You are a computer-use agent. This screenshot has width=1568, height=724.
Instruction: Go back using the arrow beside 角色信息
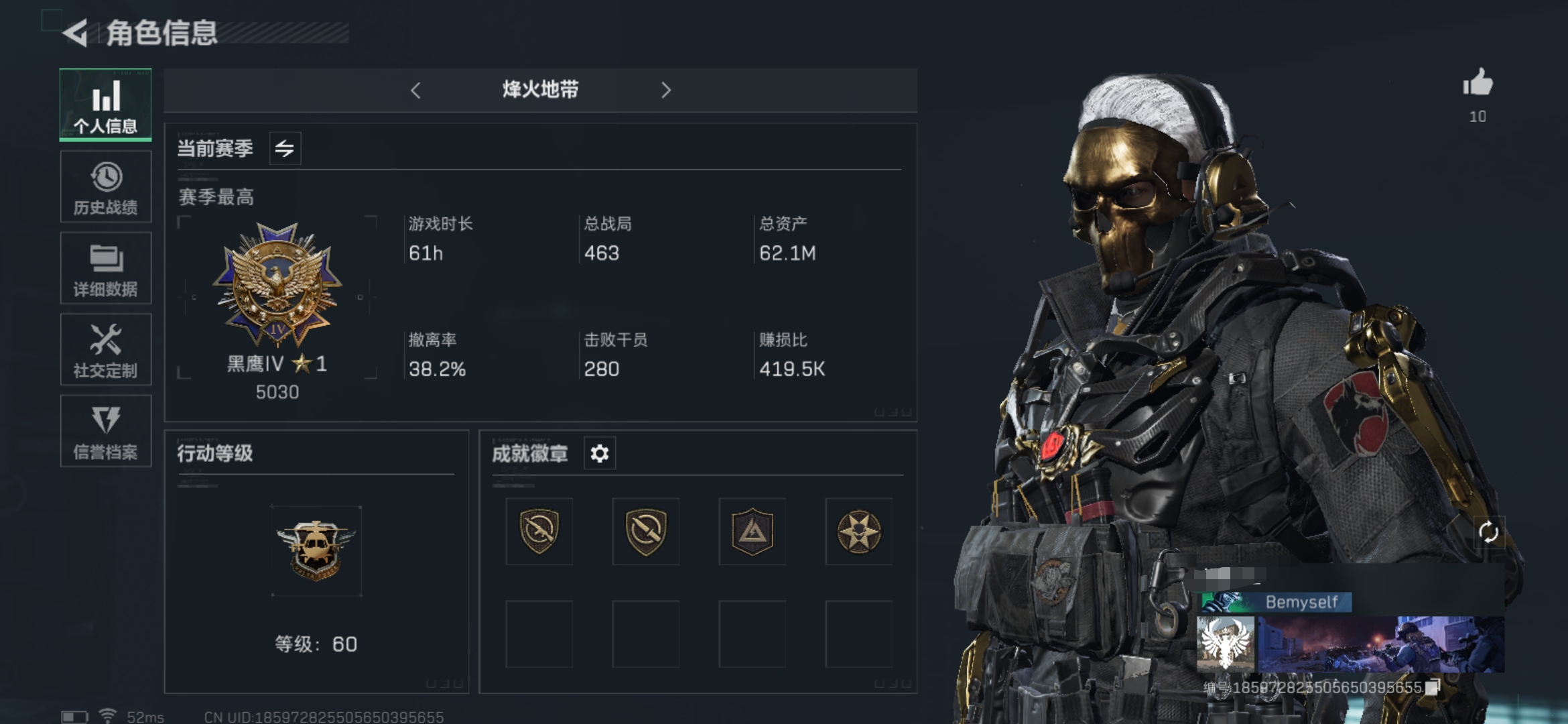pos(75,33)
